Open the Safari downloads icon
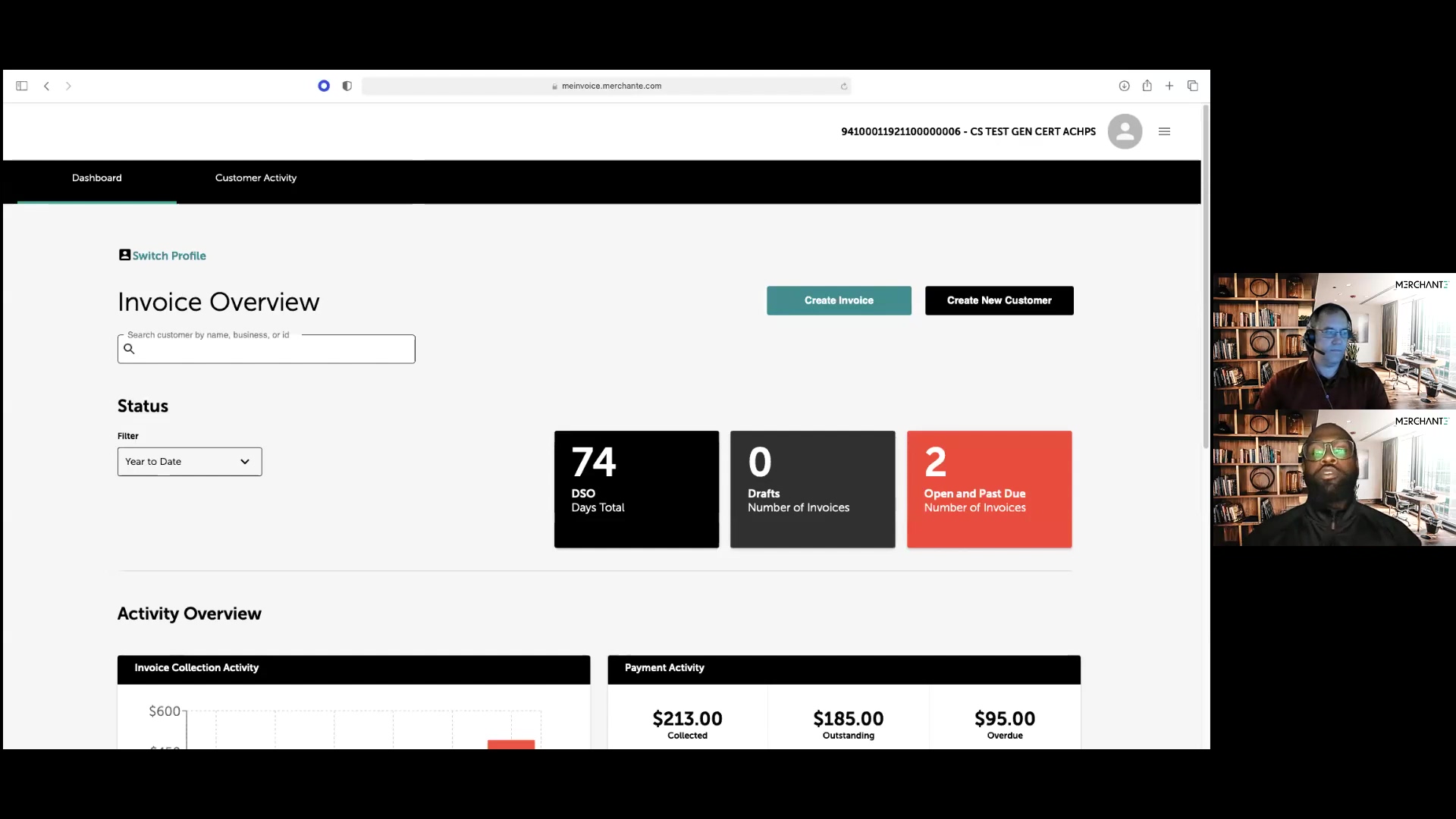1456x819 pixels. pos(1124,86)
